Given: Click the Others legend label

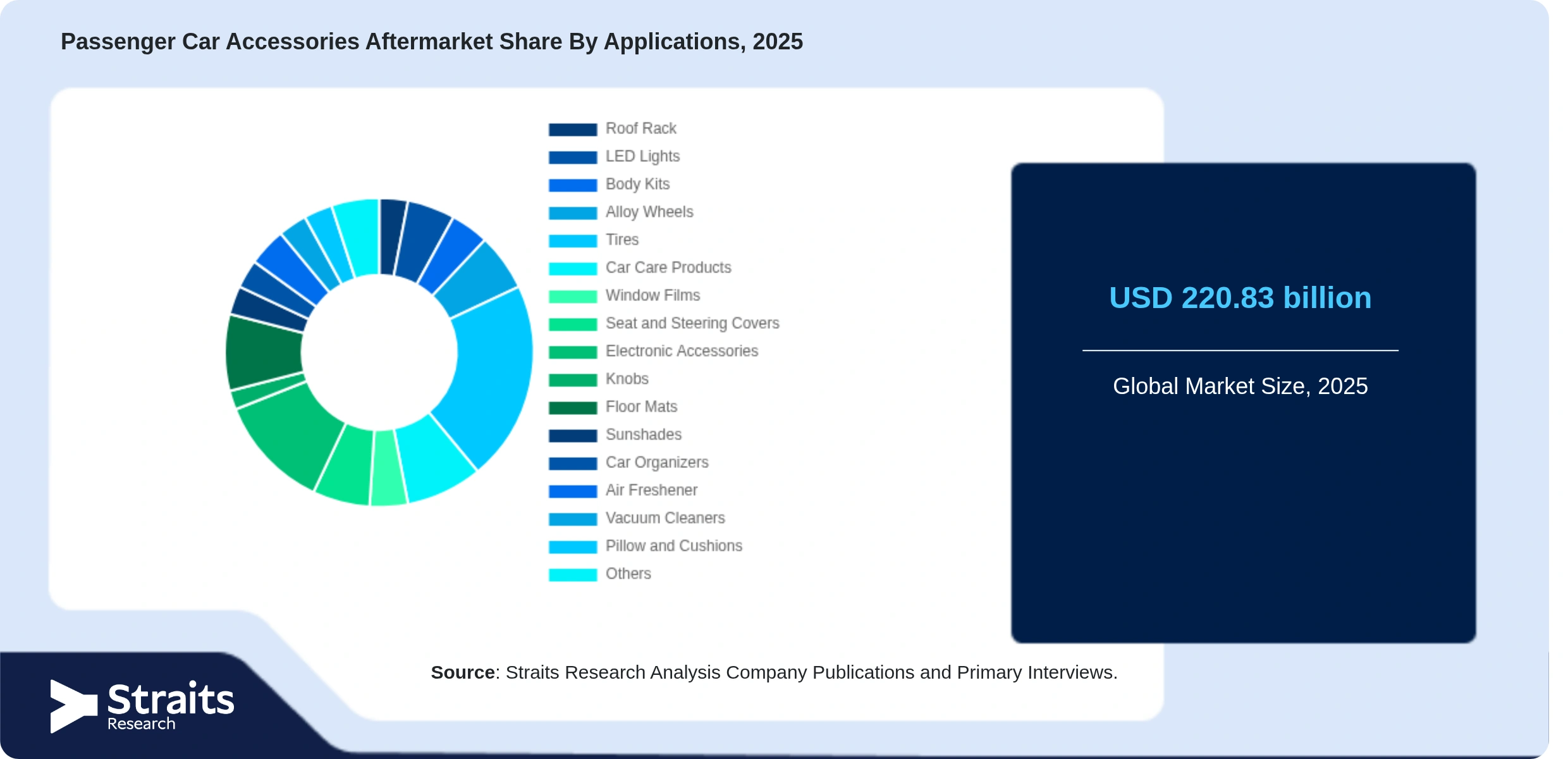Looking at the screenshot, I should point(628,574).
